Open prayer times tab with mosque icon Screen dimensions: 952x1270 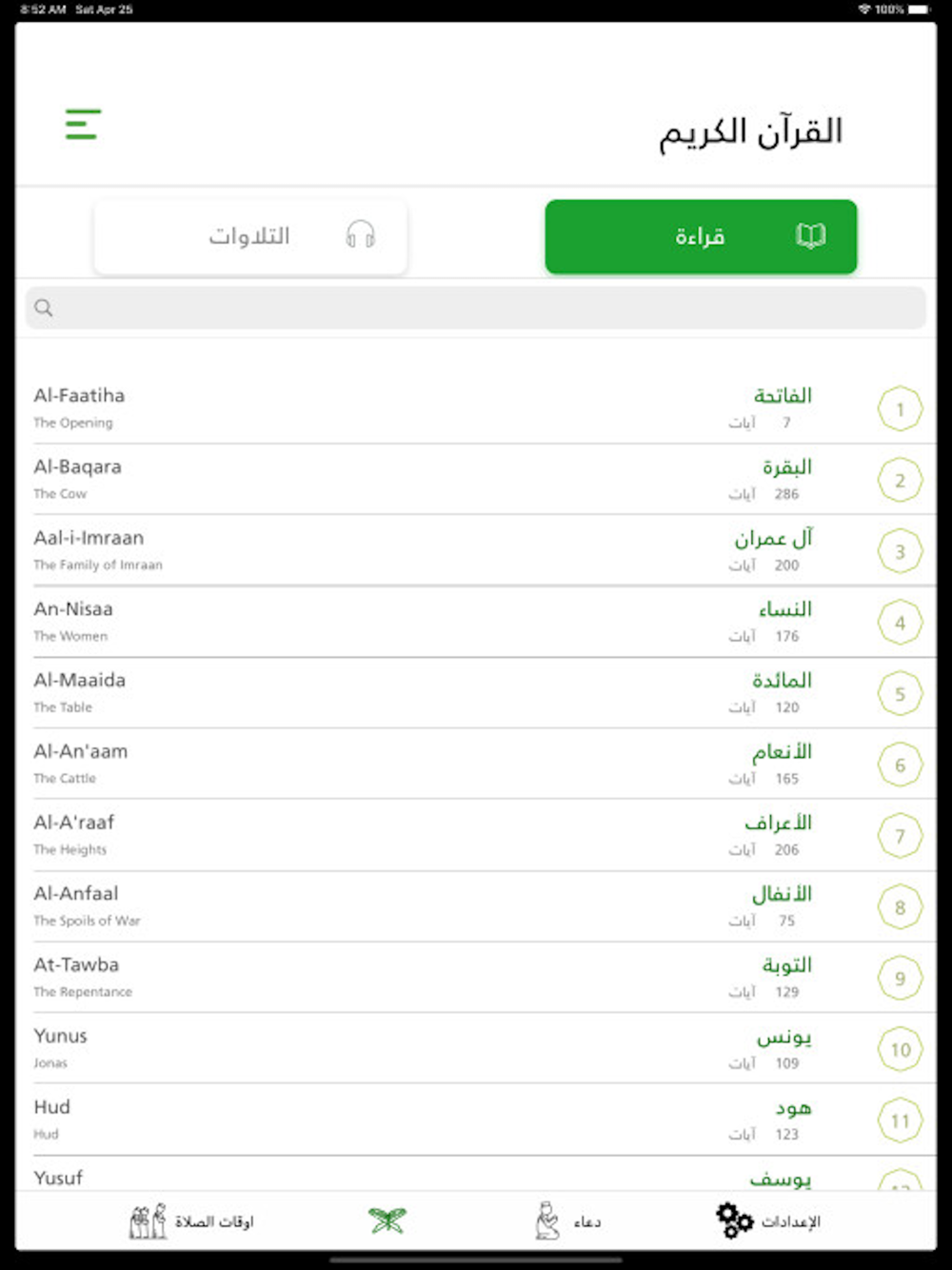[x=191, y=1220]
